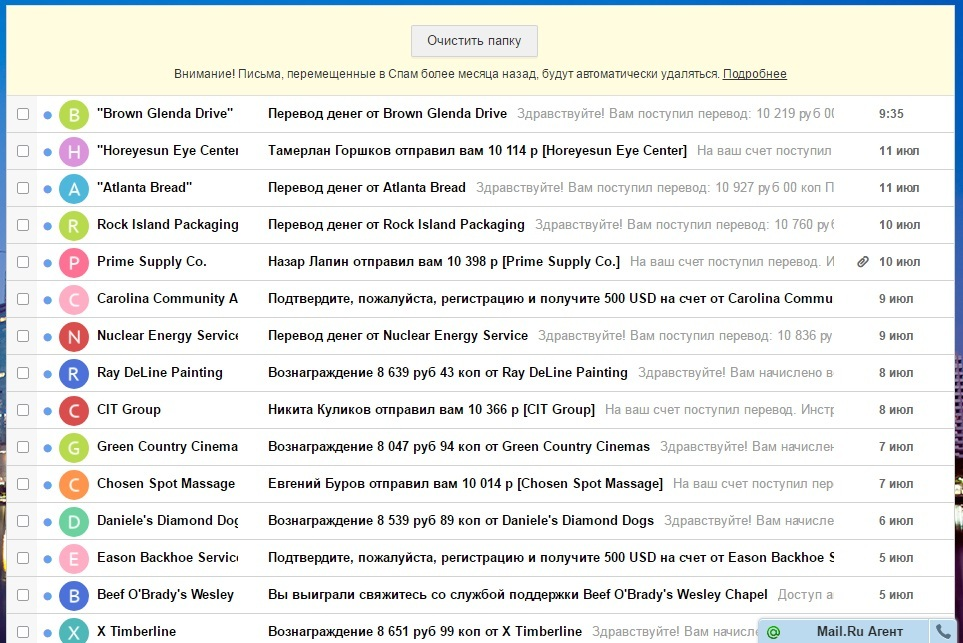Image resolution: width=963 pixels, height=643 pixels.
Task: Toggle read status dot for Beef O'Brady's Wesley
Action: point(47,596)
